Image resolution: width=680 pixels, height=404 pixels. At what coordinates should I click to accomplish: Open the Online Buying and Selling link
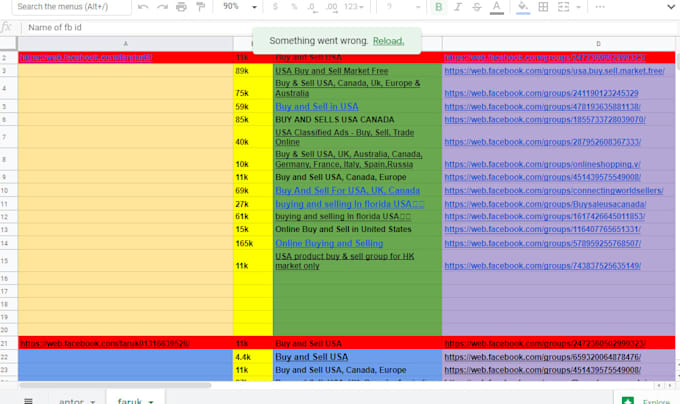click(329, 243)
